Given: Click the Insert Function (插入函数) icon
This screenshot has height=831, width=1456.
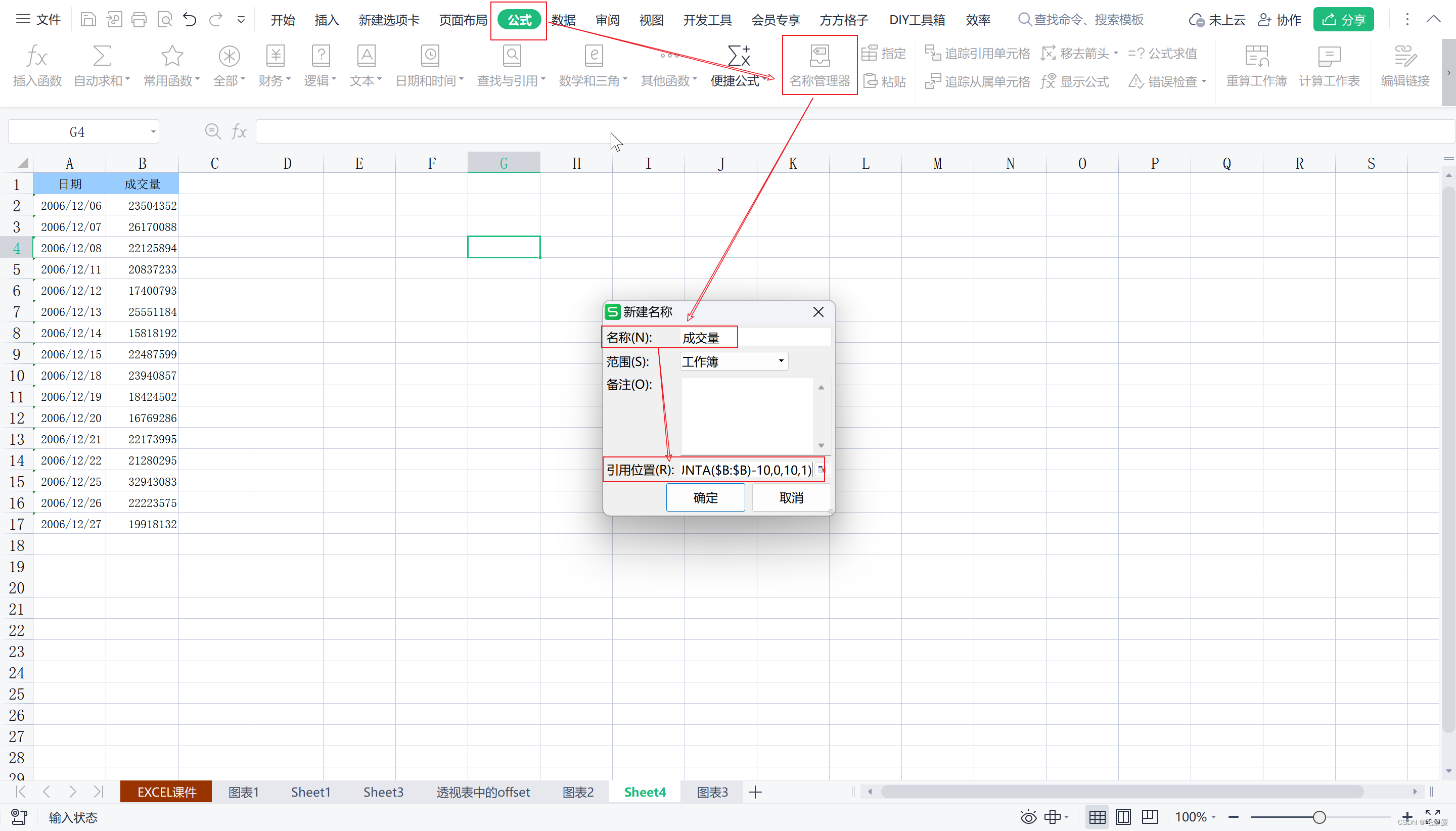Looking at the screenshot, I should (37, 66).
